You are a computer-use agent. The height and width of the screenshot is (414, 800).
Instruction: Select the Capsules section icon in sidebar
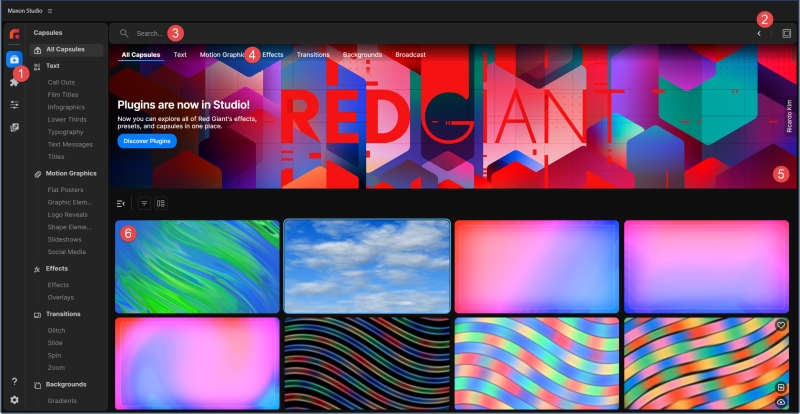(14, 59)
